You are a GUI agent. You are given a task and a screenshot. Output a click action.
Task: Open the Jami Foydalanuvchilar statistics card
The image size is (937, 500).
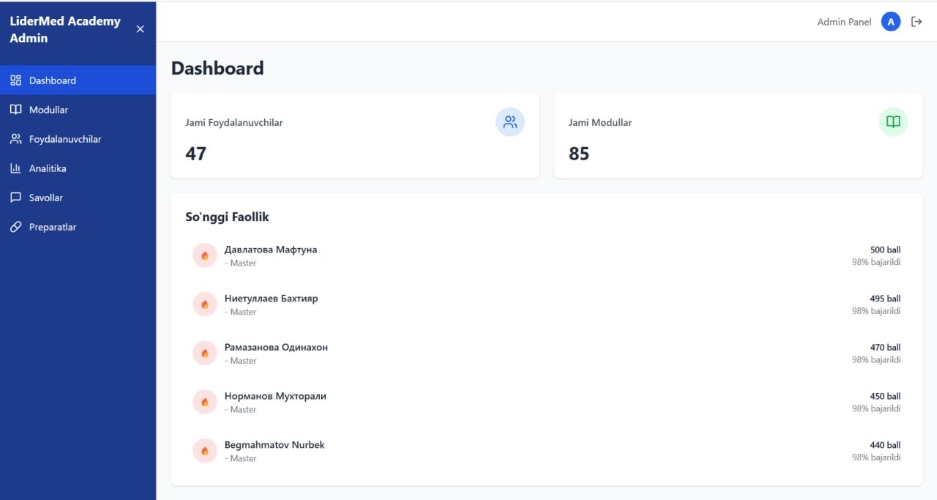(x=355, y=136)
